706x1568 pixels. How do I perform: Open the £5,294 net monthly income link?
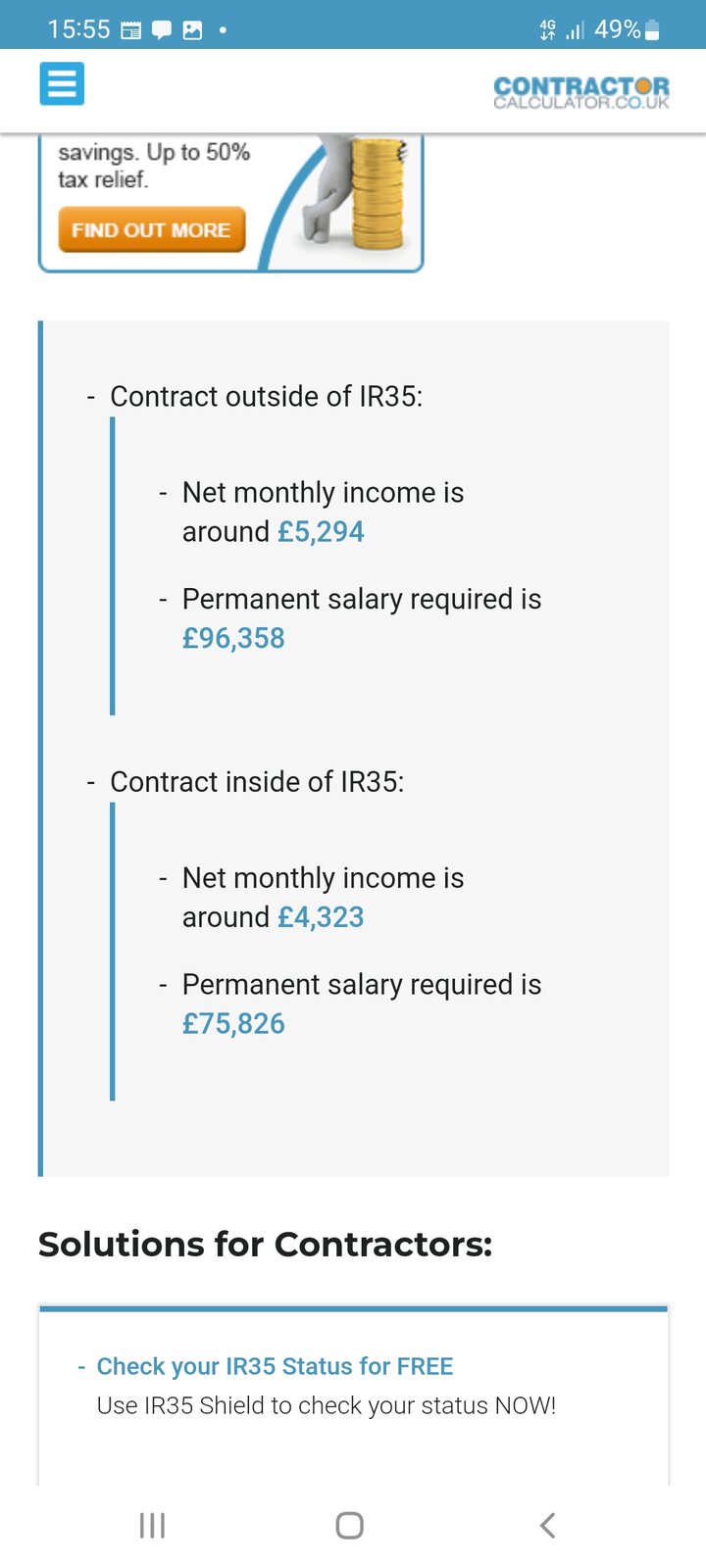pos(321,532)
